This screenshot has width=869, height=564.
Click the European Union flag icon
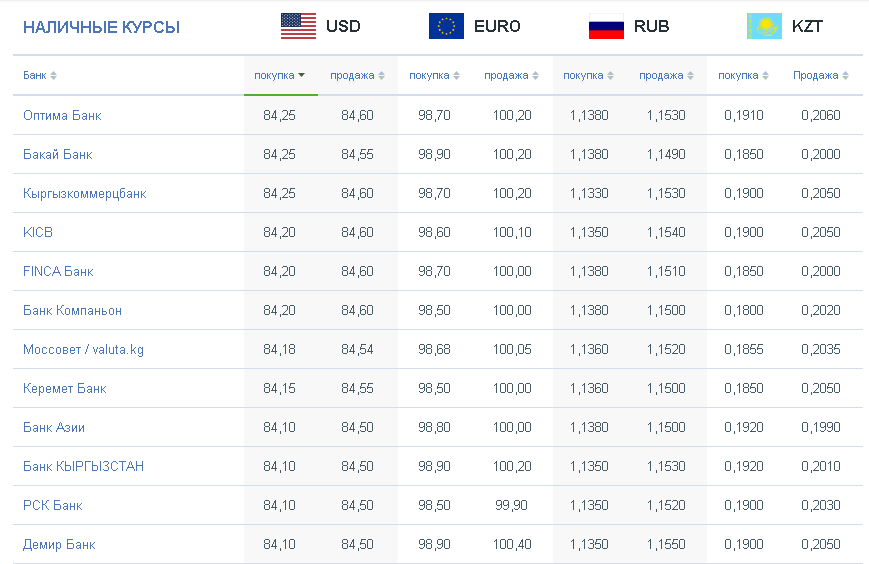click(x=446, y=26)
